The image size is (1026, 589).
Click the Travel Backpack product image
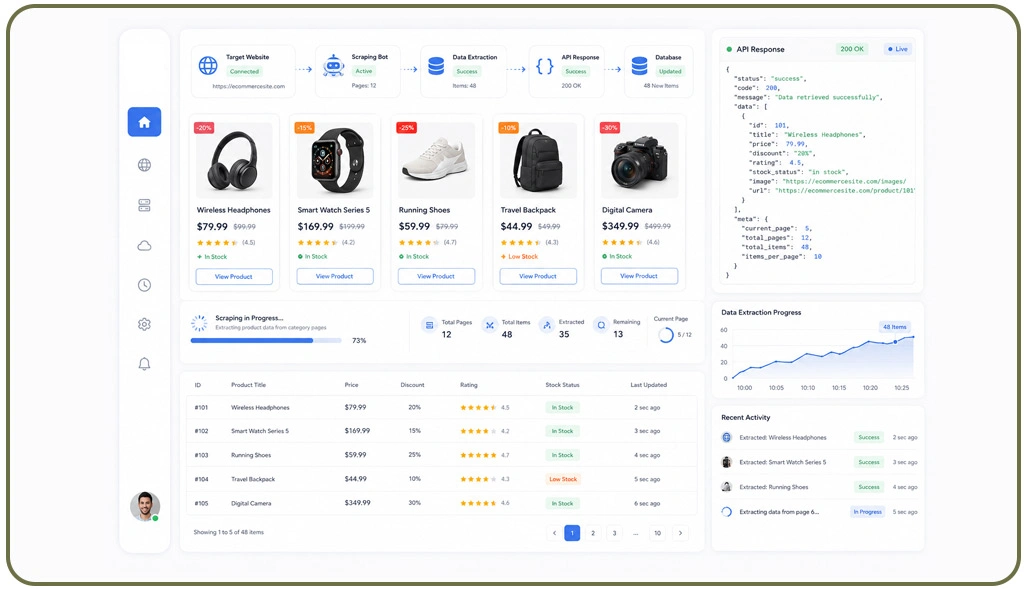[538, 160]
